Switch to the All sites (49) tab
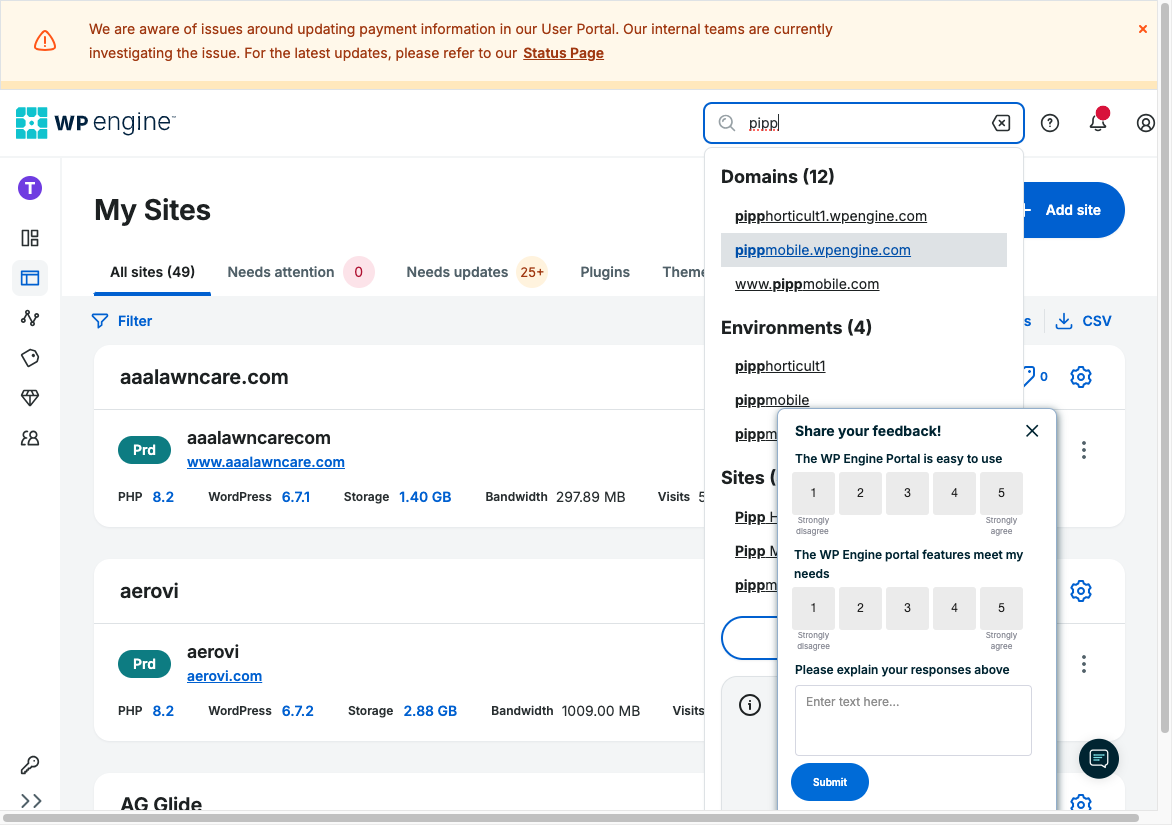This screenshot has width=1172, height=825. point(152,272)
